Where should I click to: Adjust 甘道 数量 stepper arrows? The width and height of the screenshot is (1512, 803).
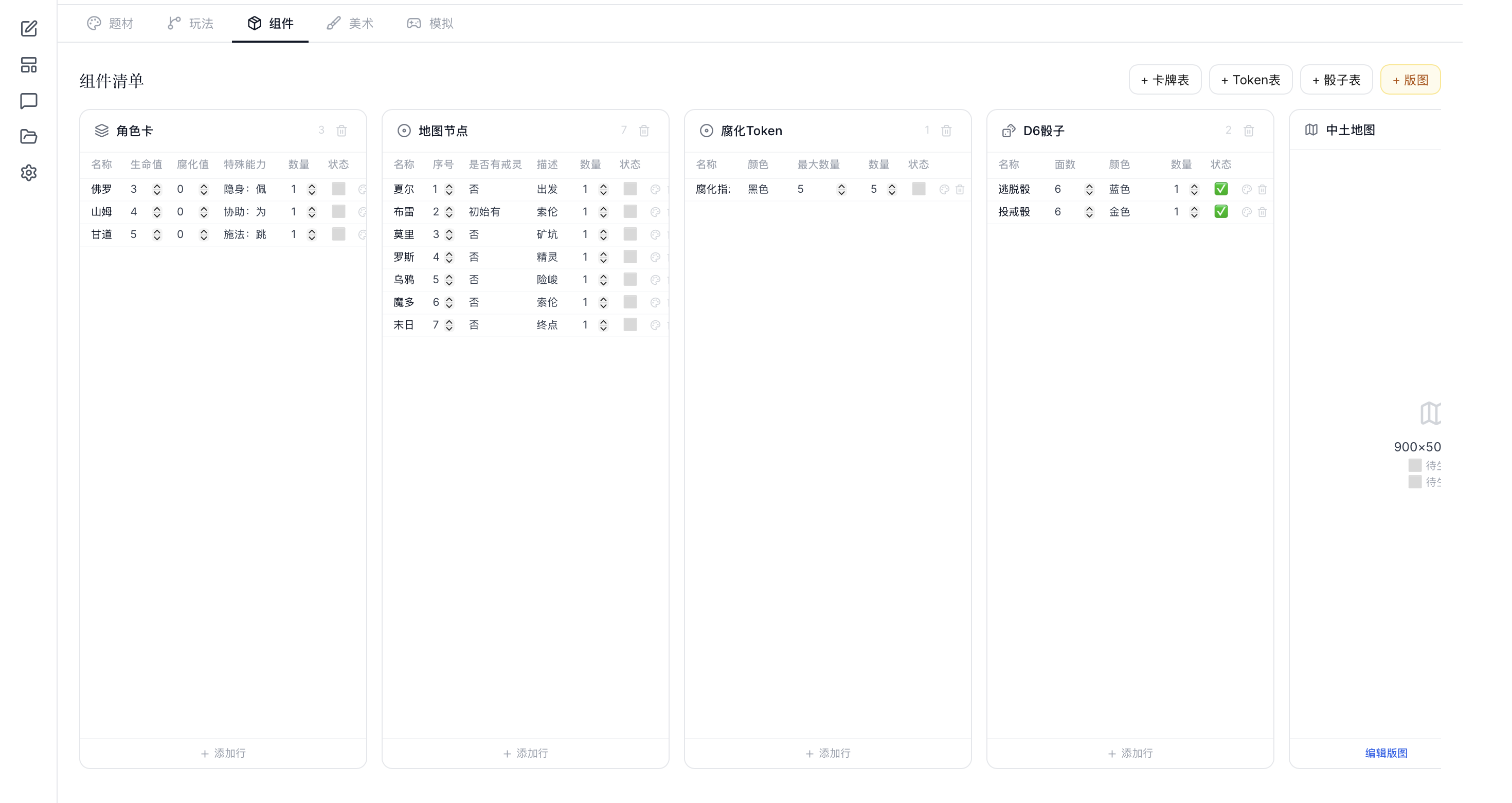312,234
